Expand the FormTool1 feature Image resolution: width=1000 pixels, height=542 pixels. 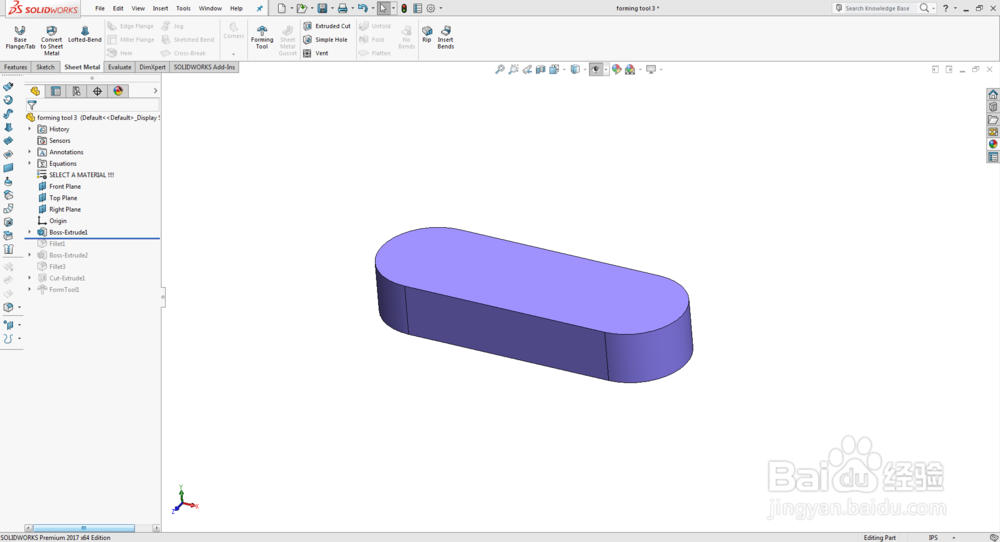(x=29, y=289)
